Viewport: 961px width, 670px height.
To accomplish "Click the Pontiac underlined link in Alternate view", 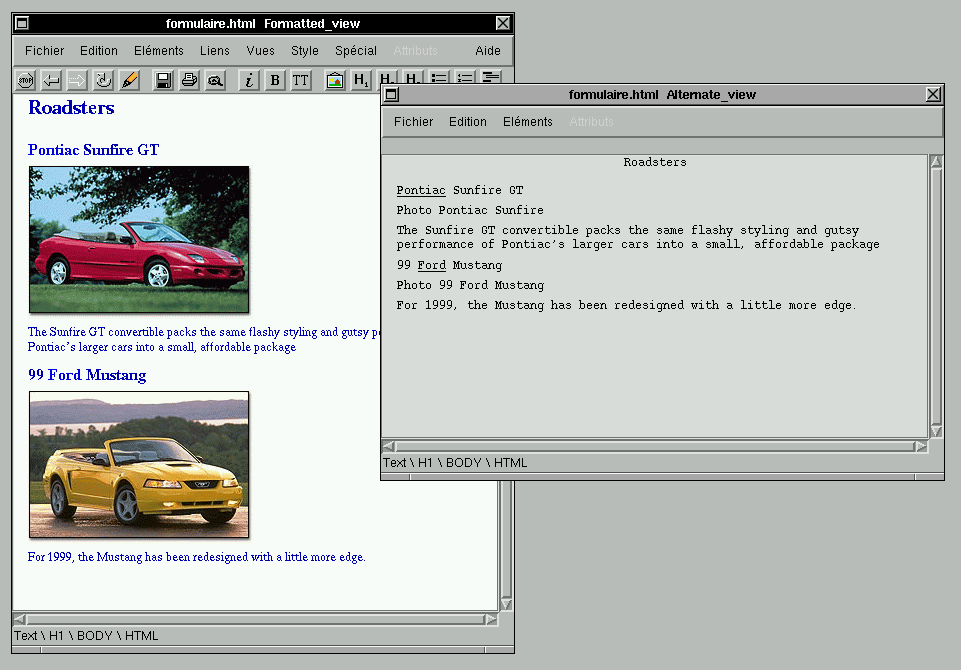I will pyautogui.click(x=421, y=190).
